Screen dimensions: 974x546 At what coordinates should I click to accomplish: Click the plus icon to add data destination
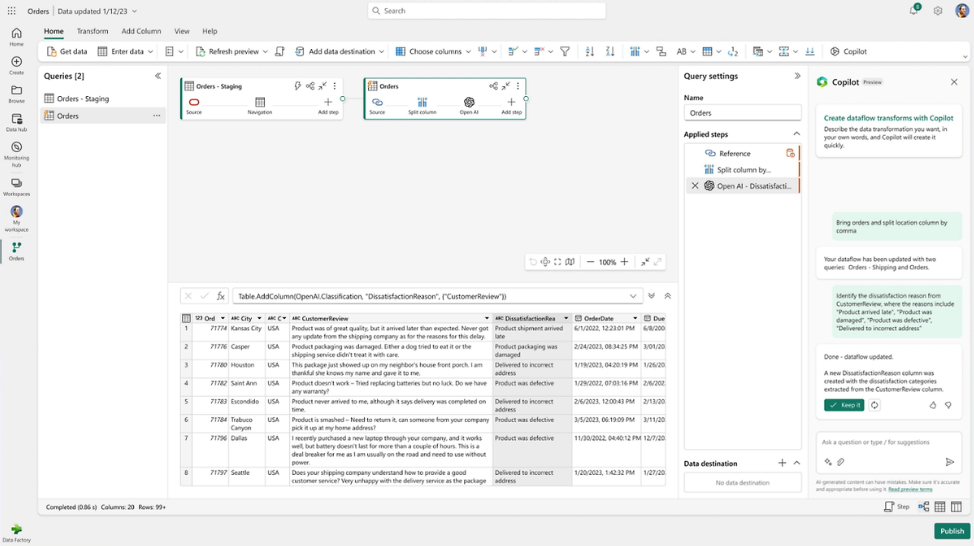pyautogui.click(x=782, y=463)
